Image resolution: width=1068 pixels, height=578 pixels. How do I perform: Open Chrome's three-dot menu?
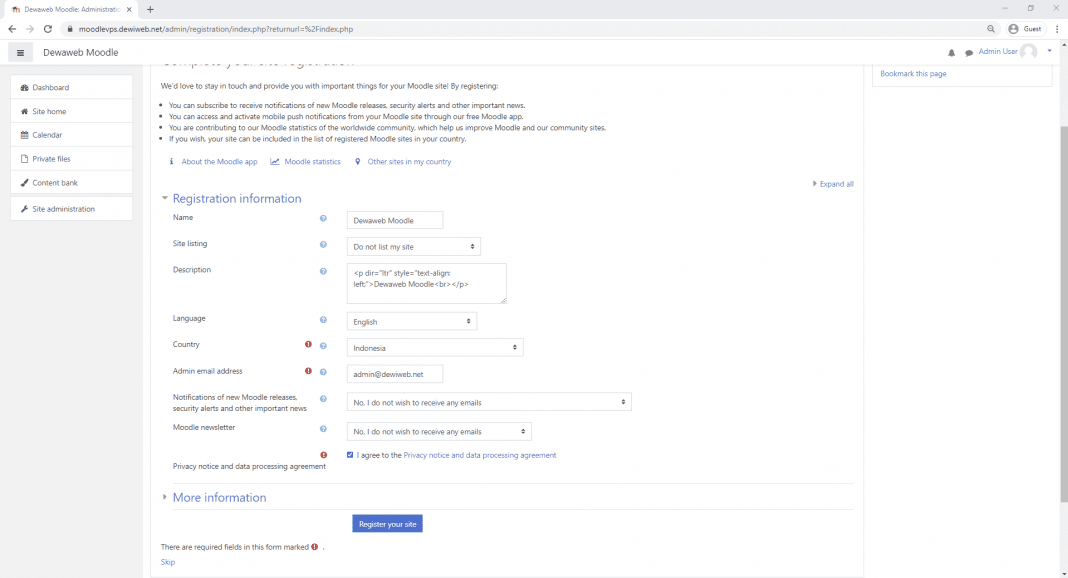pyautogui.click(x=1057, y=29)
